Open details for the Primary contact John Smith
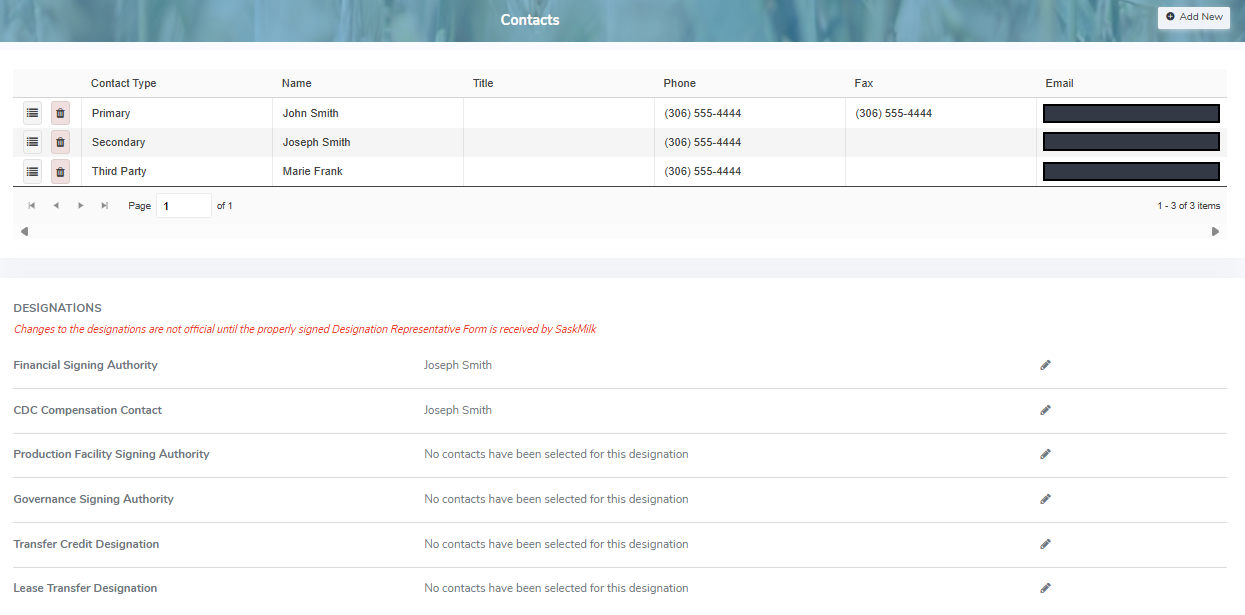 click(32, 113)
